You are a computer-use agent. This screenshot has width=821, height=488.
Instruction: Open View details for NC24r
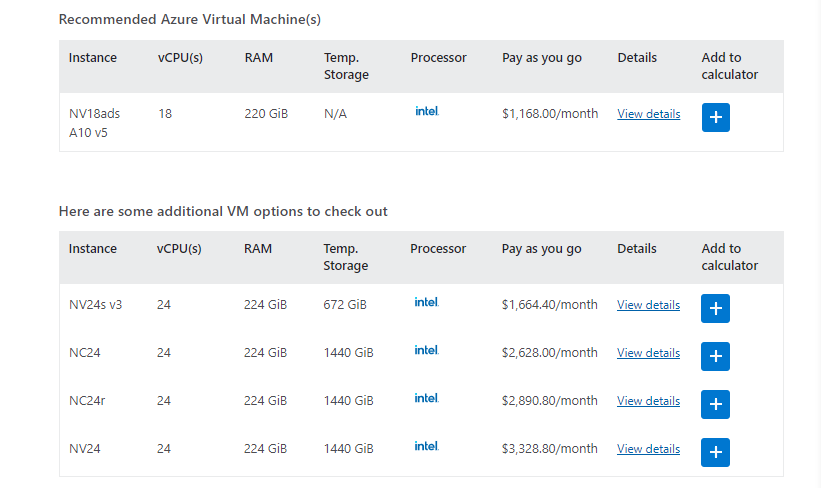648,401
